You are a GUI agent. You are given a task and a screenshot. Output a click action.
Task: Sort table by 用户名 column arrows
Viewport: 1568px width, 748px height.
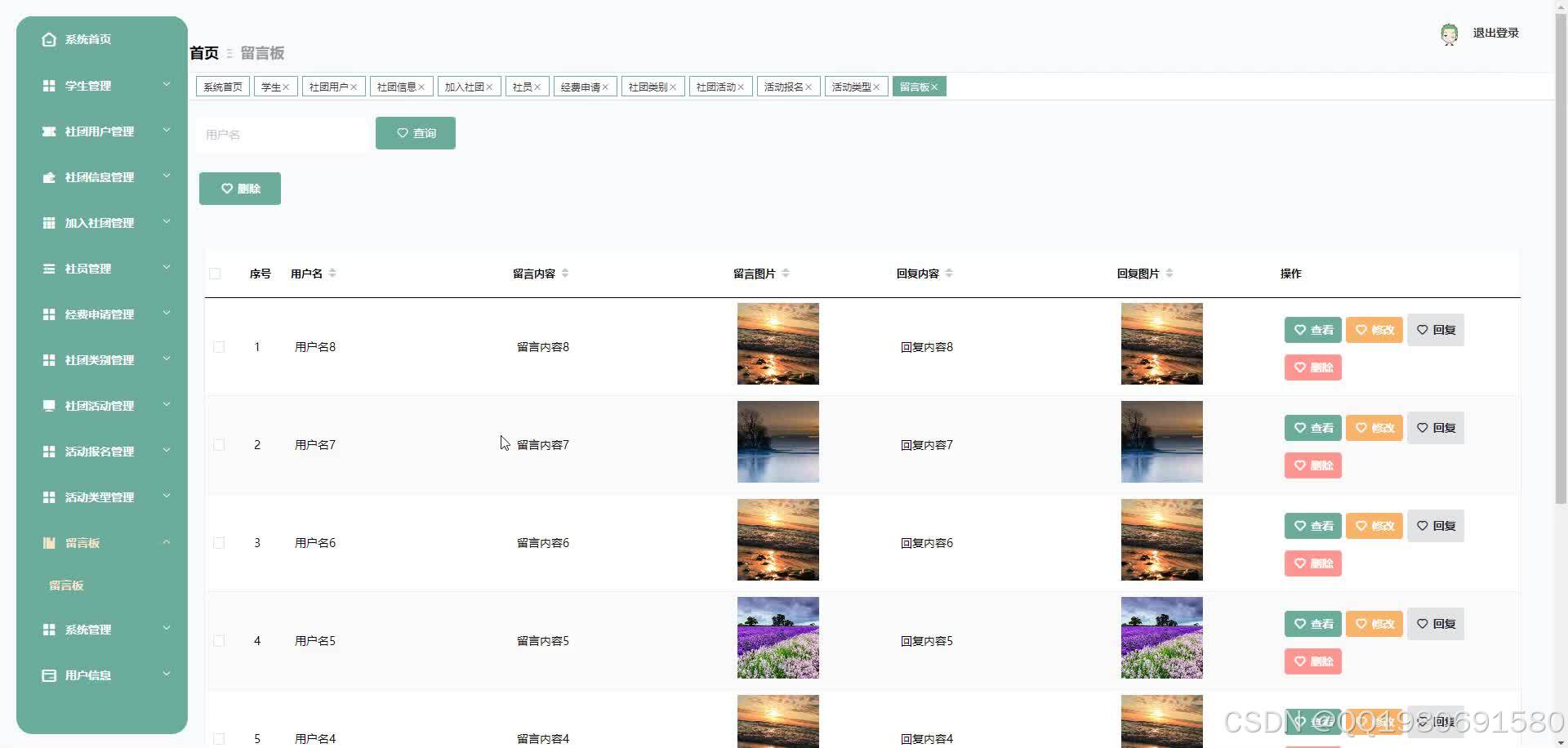332,274
